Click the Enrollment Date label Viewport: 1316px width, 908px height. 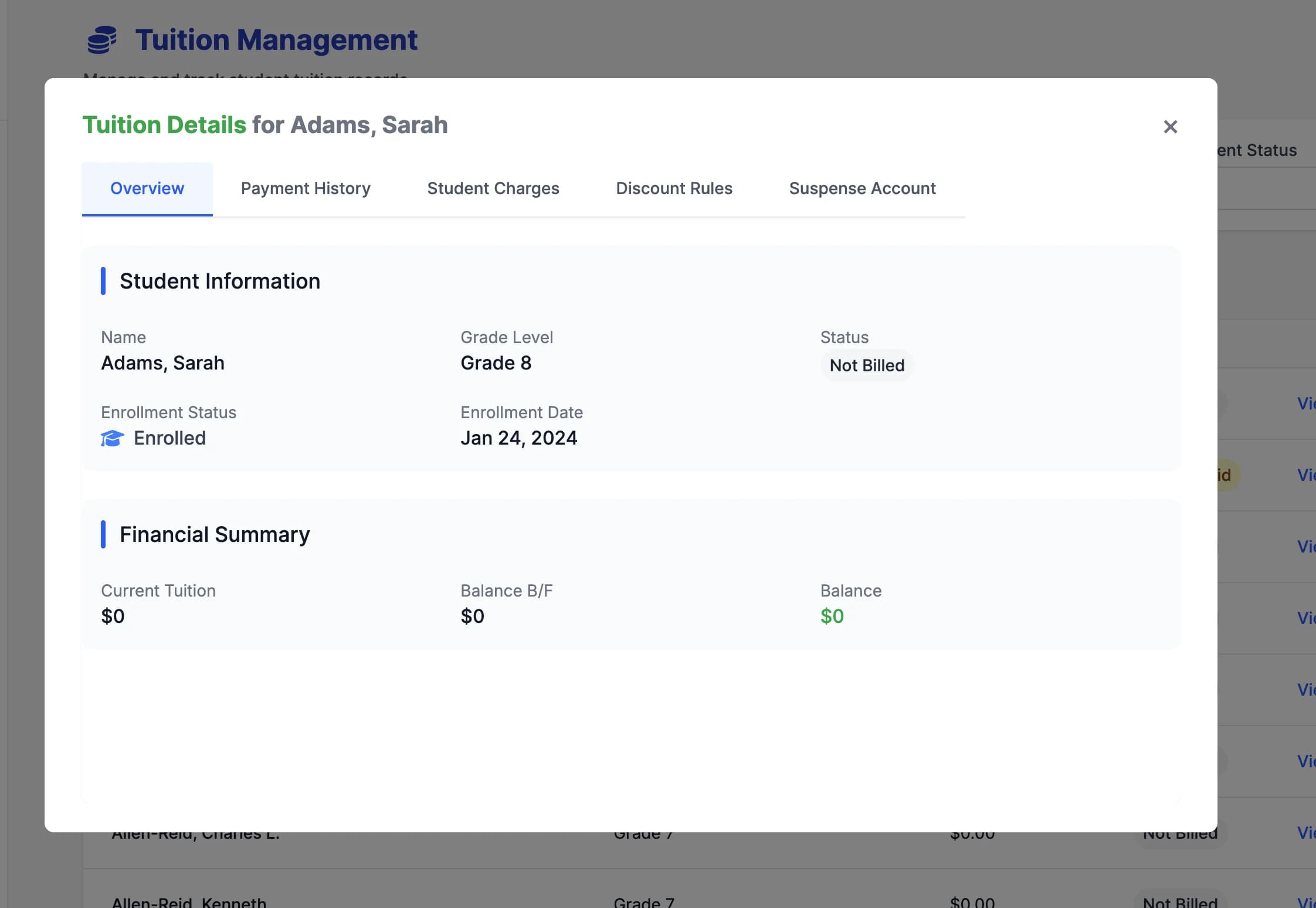(x=521, y=412)
